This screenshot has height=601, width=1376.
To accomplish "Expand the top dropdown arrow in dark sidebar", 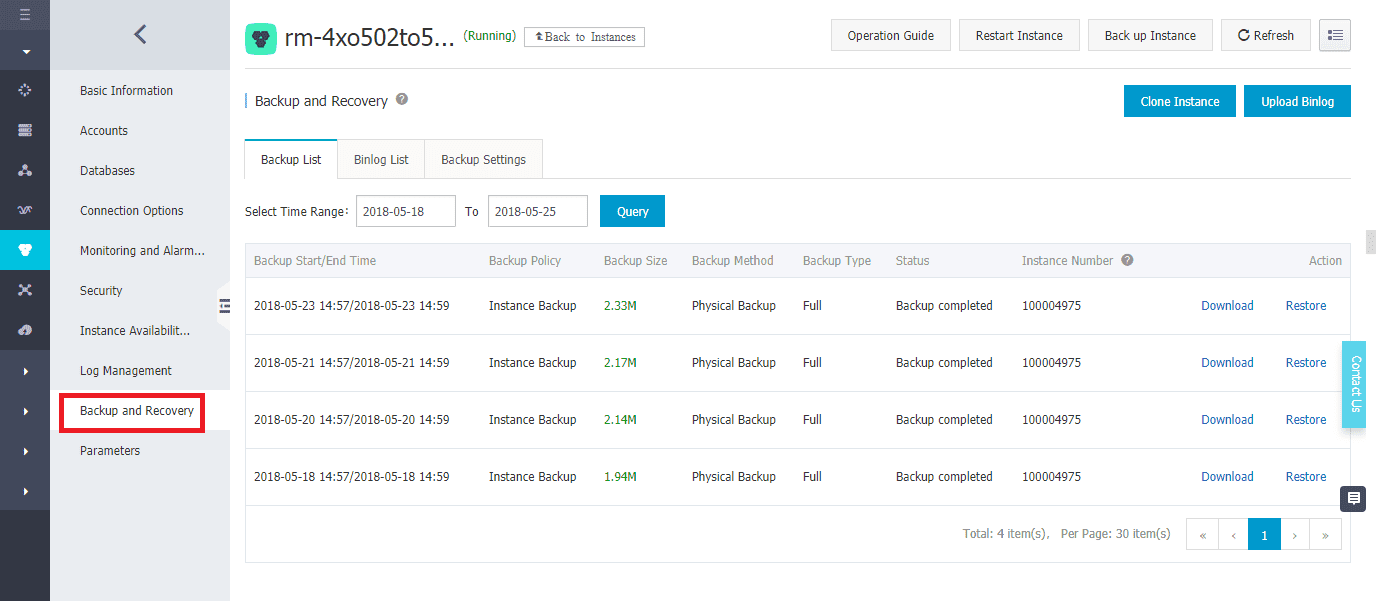I will click(25, 51).
